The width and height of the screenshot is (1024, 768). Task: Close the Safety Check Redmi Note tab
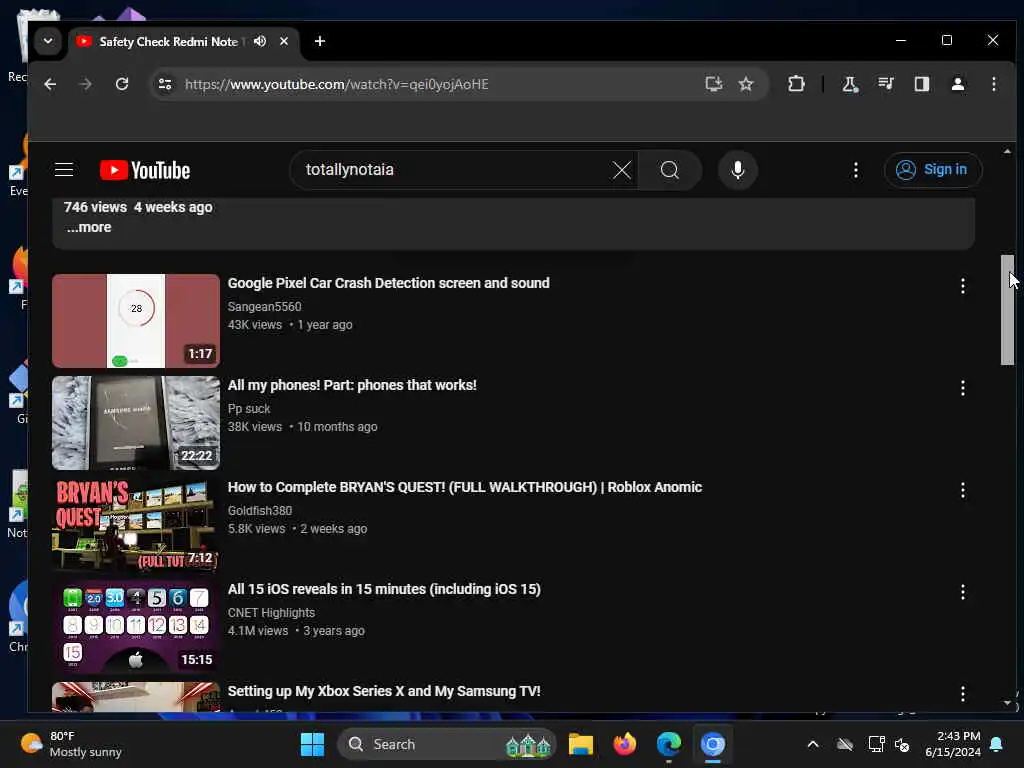[284, 41]
